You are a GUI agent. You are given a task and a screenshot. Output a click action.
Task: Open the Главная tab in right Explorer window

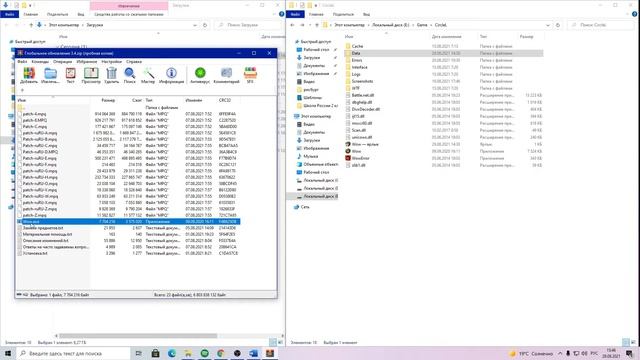[x=316, y=14]
